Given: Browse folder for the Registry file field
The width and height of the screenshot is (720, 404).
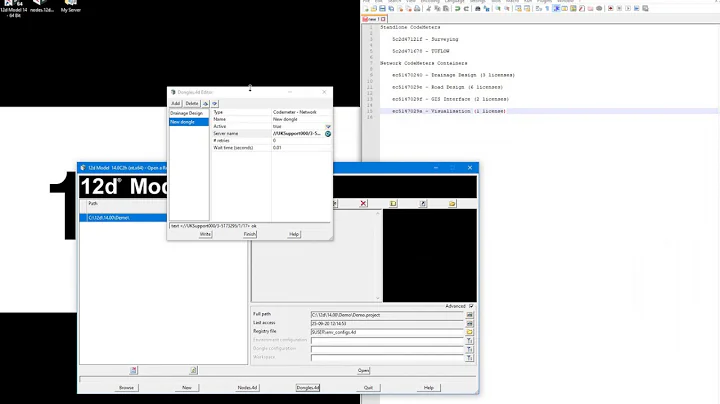Looking at the screenshot, I should (x=469, y=332).
